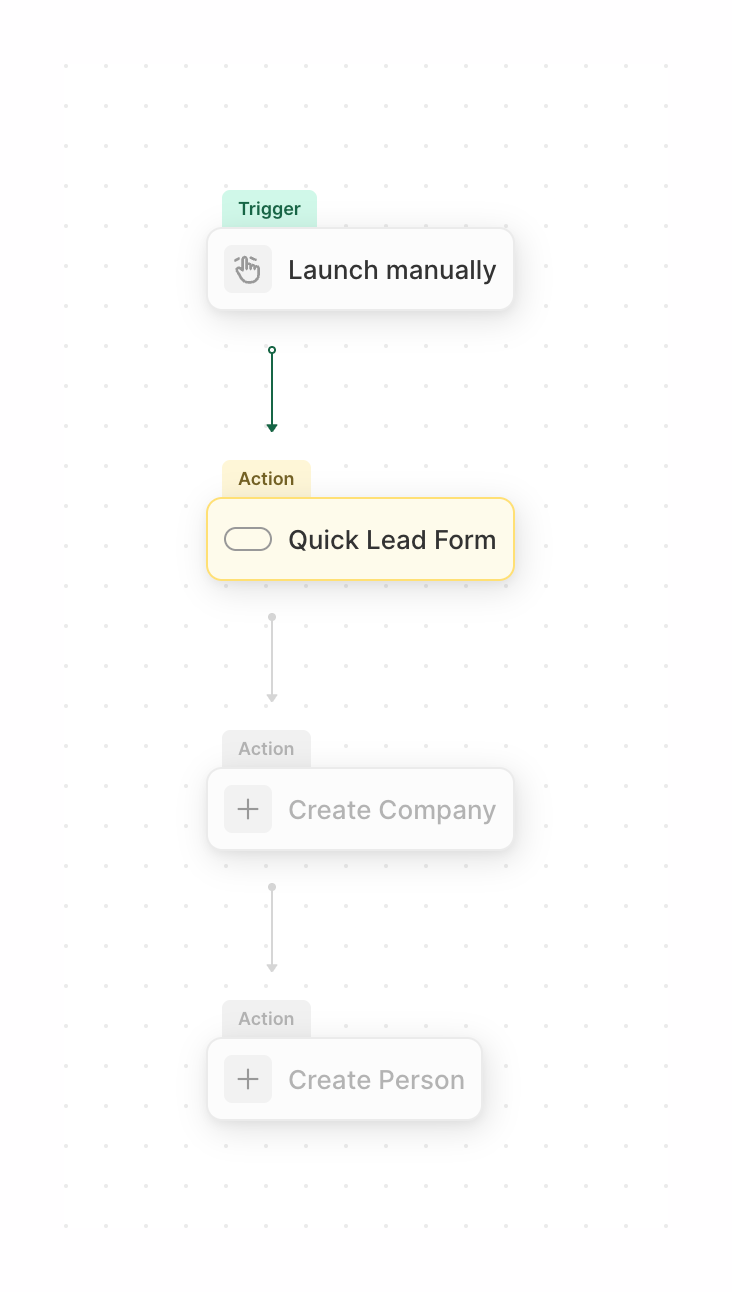Click the arrowhead ending at Quick Lead Form

(272, 428)
